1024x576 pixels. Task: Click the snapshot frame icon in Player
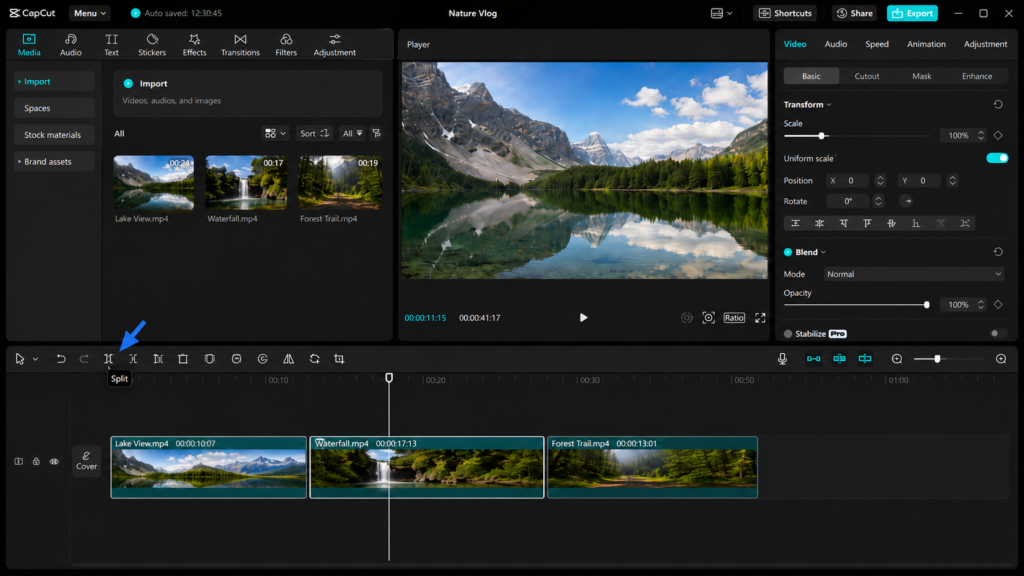tap(709, 317)
